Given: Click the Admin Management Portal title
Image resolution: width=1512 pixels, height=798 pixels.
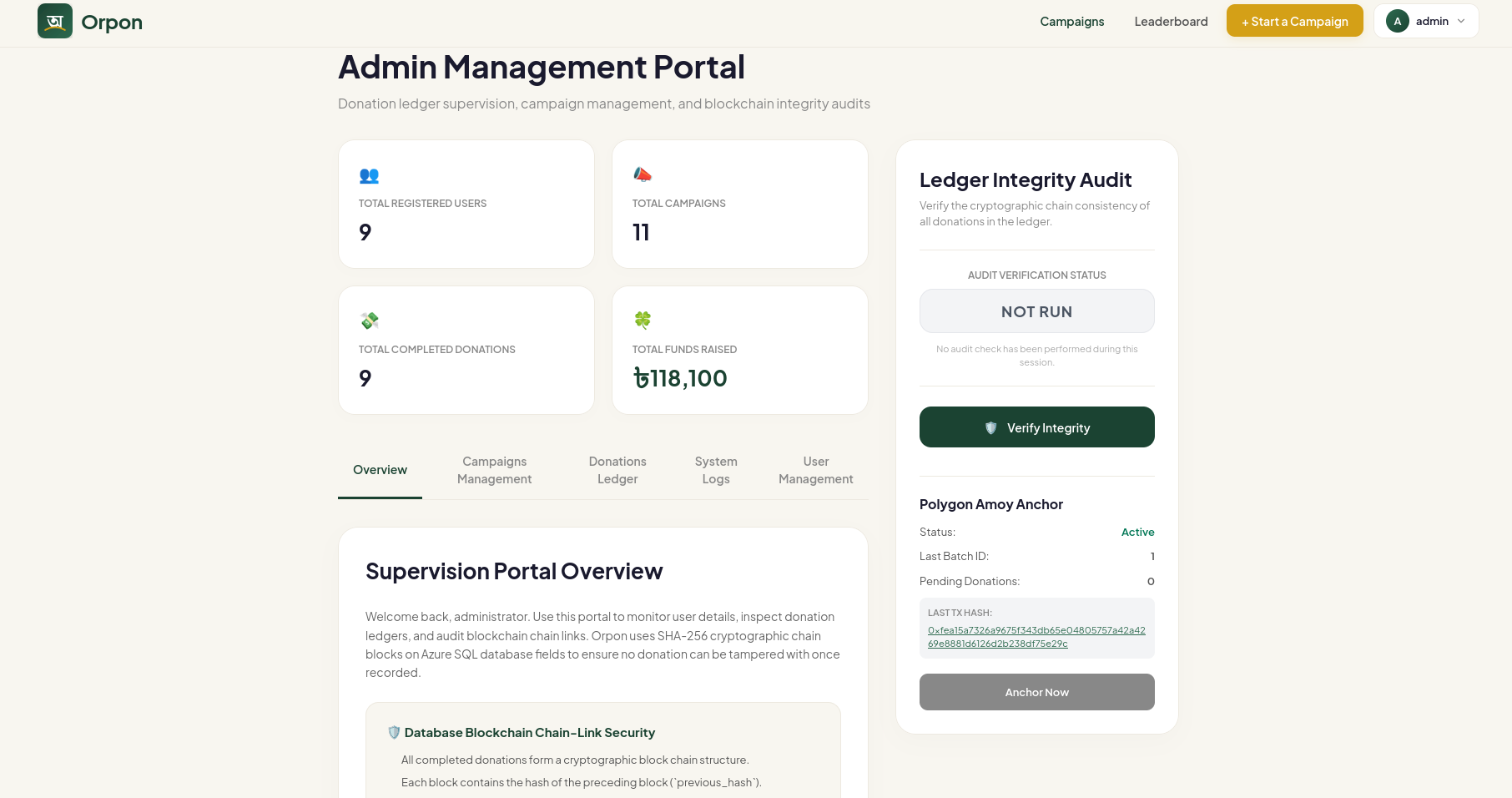Looking at the screenshot, I should [x=542, y=67].
